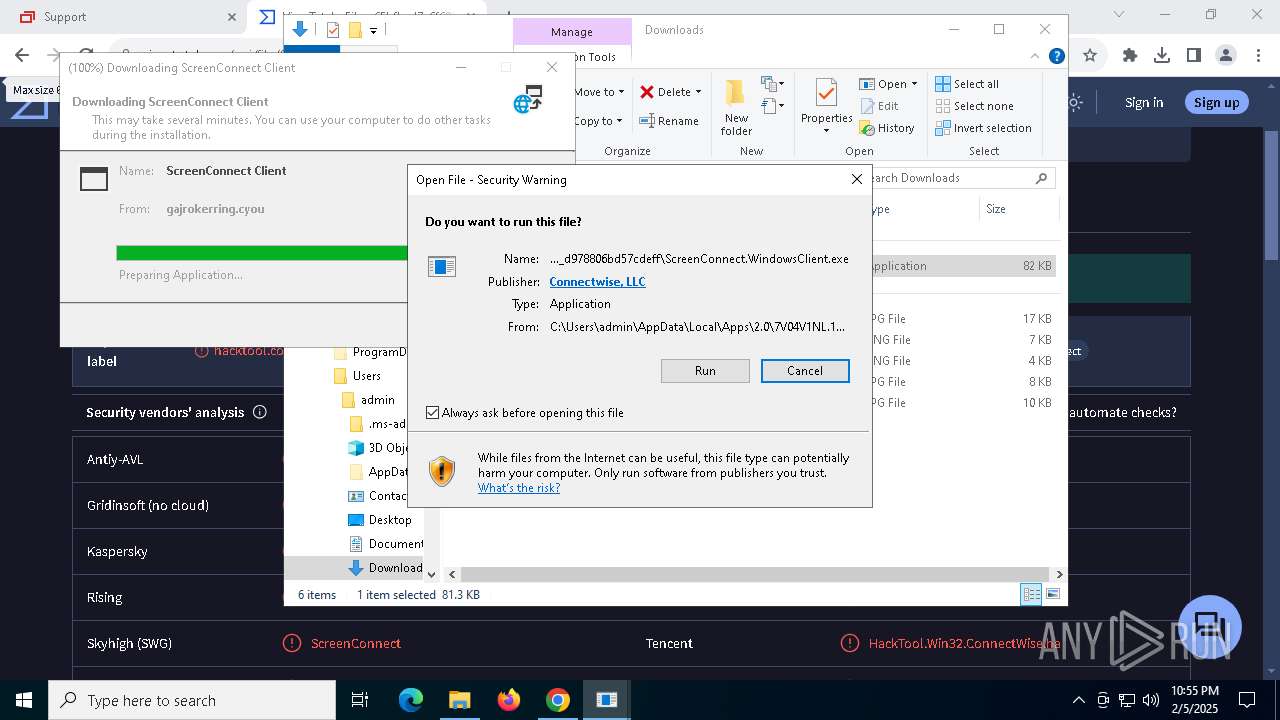Image resolution: width=1280 pixels, height=720 pixels.
Task: Open Customize Quick Access Toolbar dropdown
Action: pos(373,31)
